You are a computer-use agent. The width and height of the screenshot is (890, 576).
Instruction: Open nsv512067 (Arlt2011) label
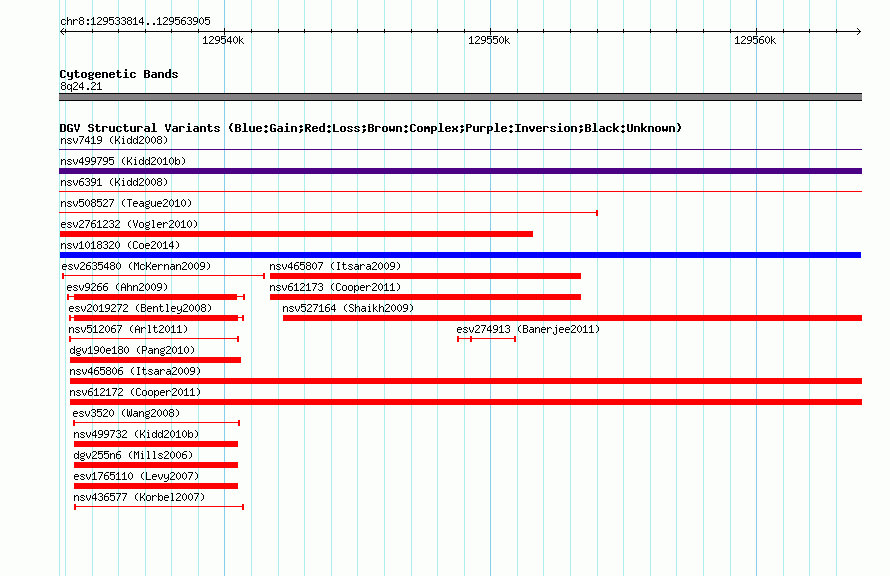pos(128,329)
